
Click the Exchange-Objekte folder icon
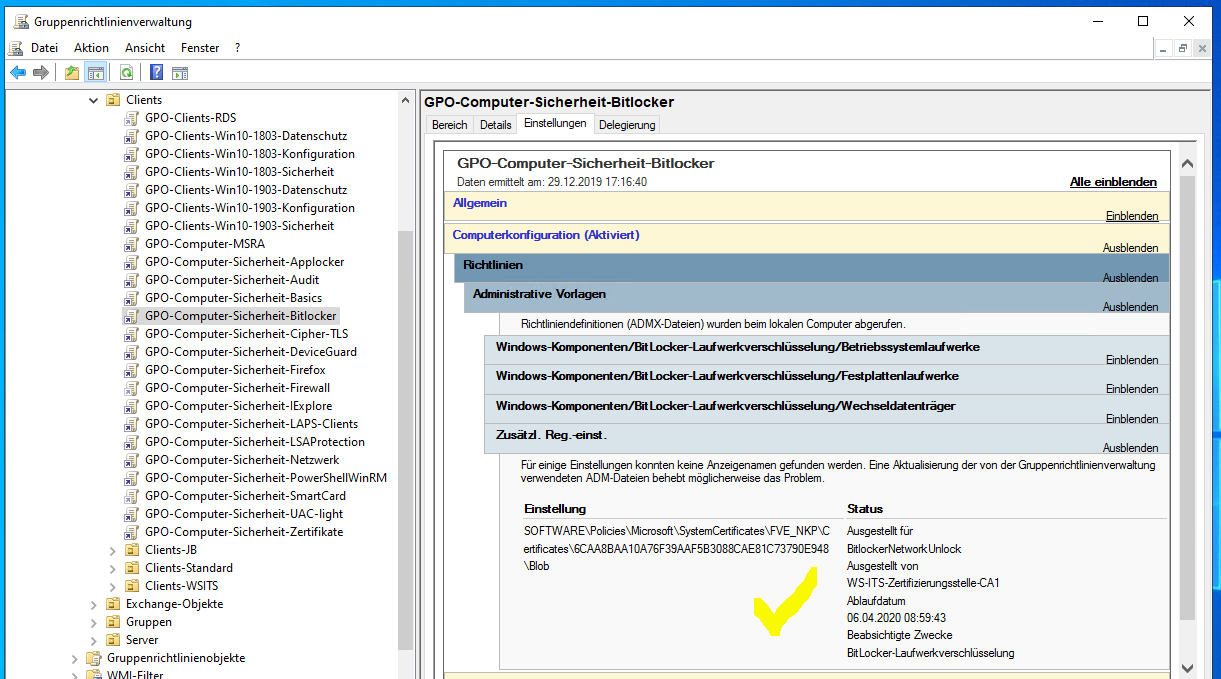tap(113, 604)
